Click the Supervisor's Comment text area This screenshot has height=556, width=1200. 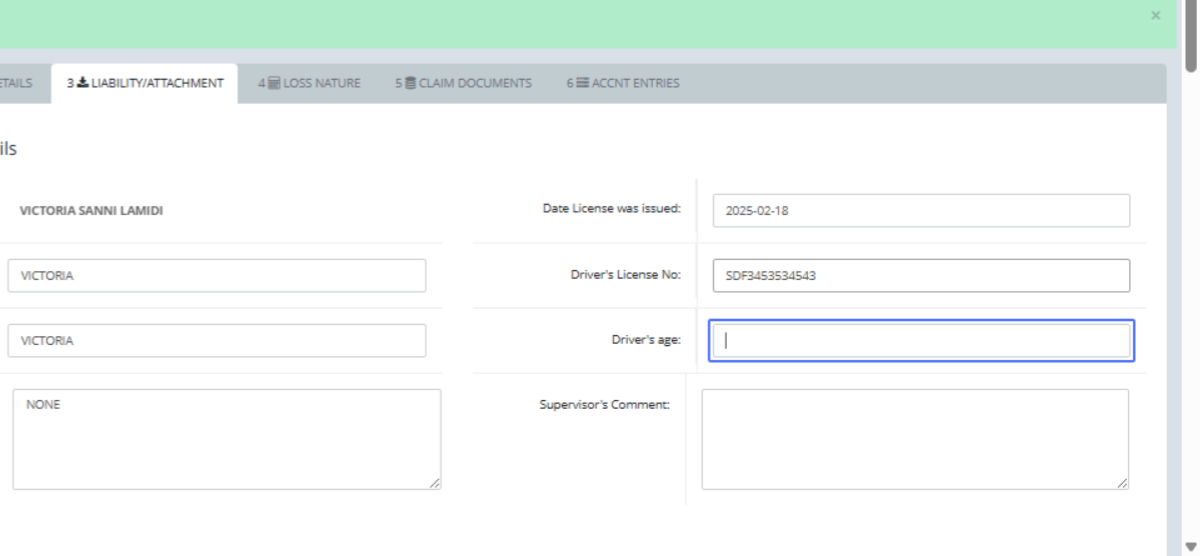tap(914, 438)
